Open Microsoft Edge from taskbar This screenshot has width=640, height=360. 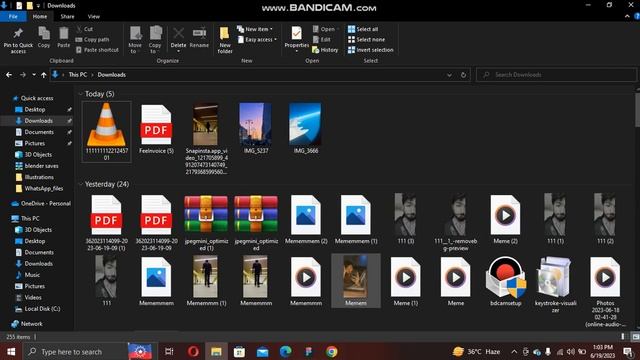tap(285, 351)
